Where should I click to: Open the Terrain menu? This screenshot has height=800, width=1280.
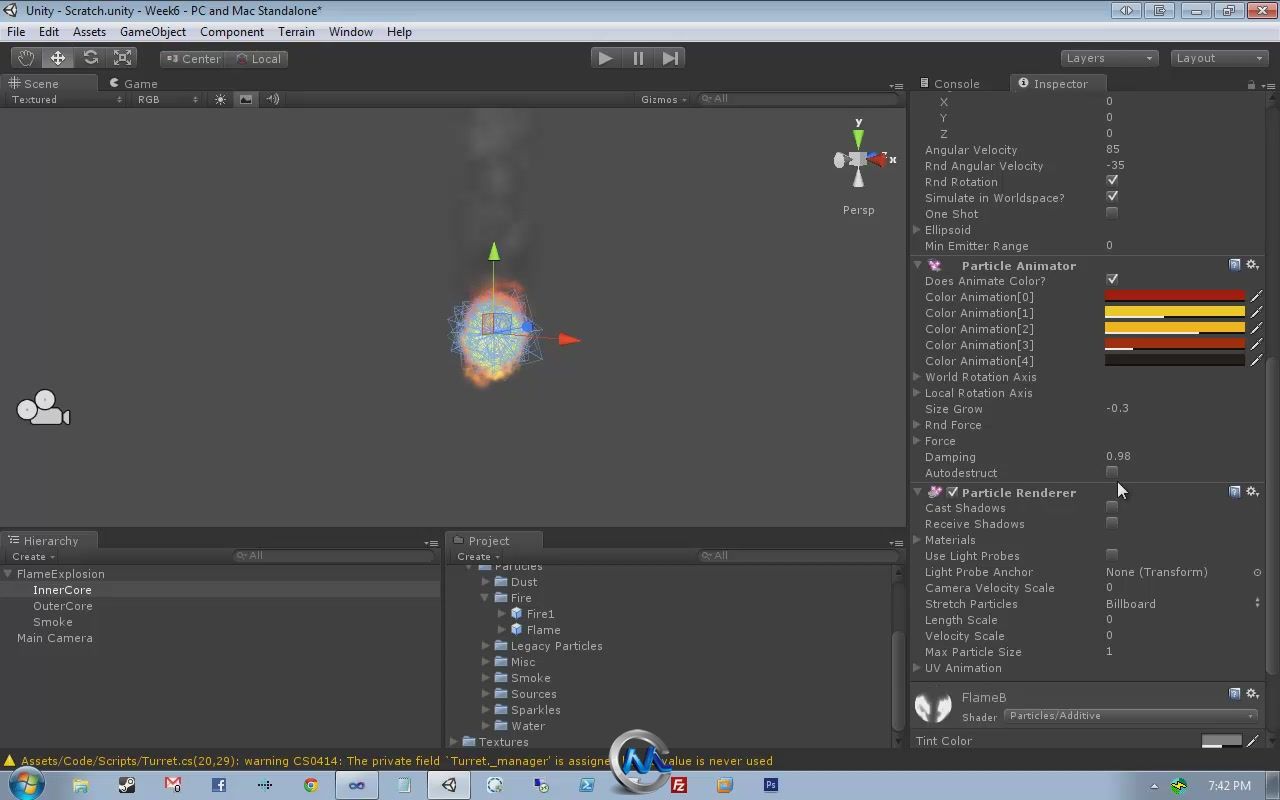pyautogui.click(x=296, y=32)
